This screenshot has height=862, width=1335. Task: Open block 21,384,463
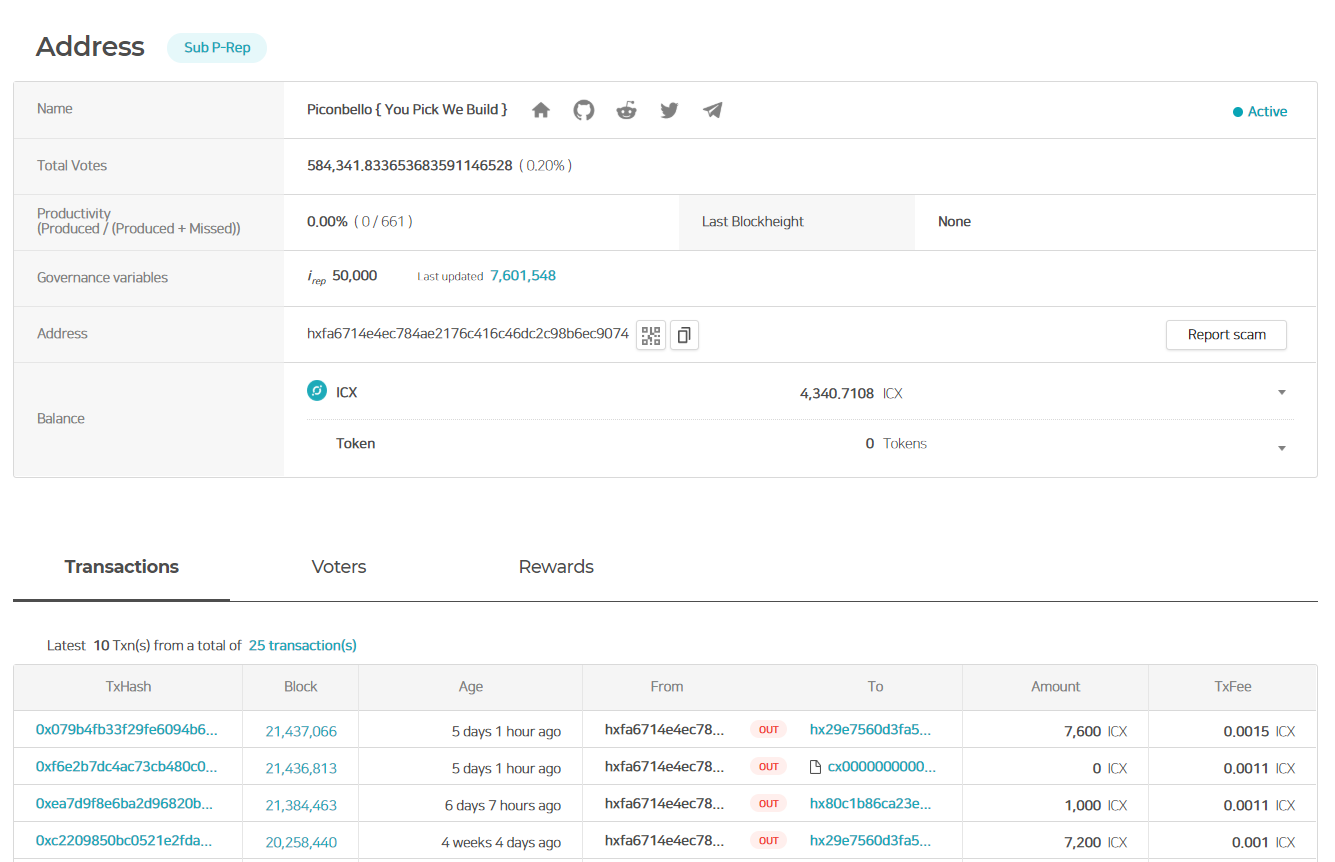(301, 806)
